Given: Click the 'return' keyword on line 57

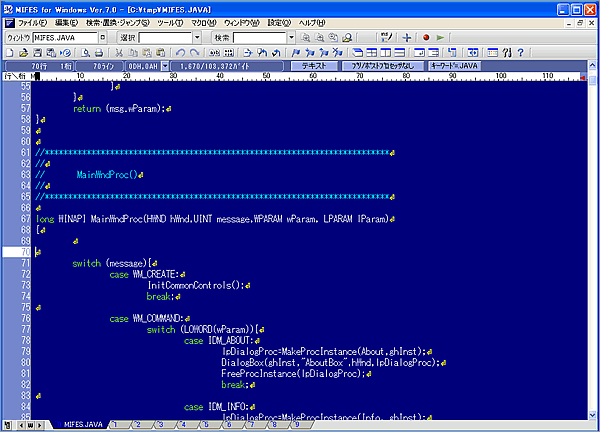Looking at the screenshot, I should [x=87, y=109].
